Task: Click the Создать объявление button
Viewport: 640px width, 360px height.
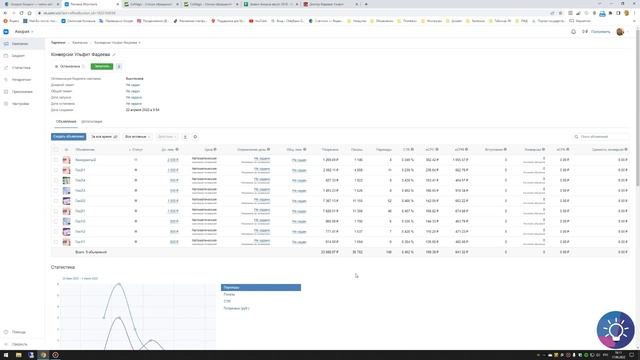Action: click(69, 137)
